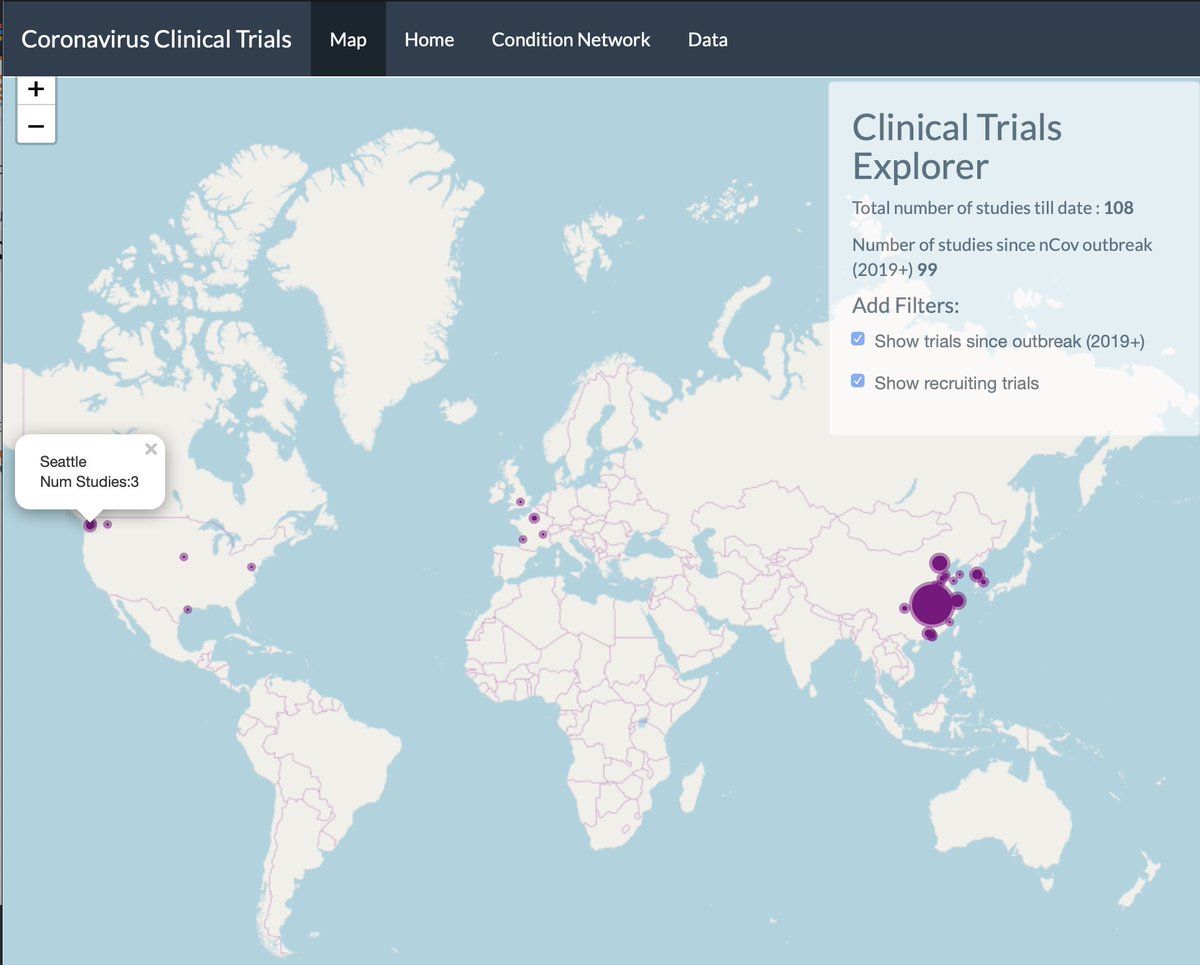
Task: Disable the Show recruiting trials checkbox
Action: [x=857, y=380]
